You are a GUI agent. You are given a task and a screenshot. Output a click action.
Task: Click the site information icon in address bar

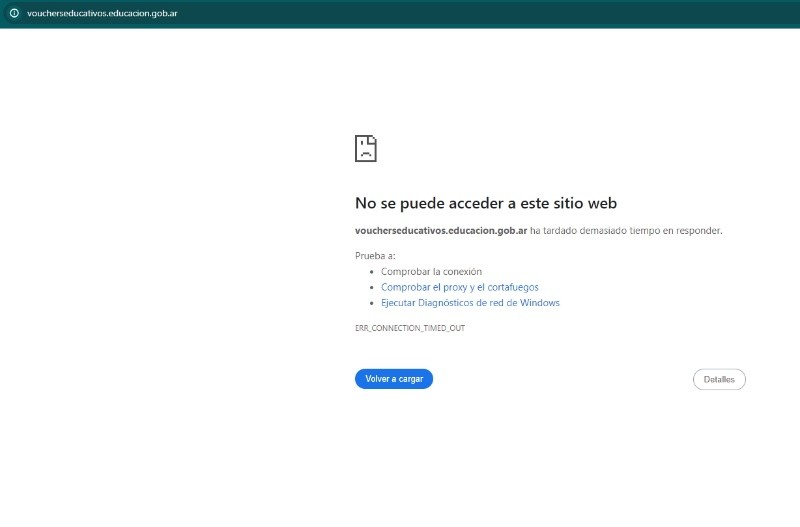click(14, 13)
